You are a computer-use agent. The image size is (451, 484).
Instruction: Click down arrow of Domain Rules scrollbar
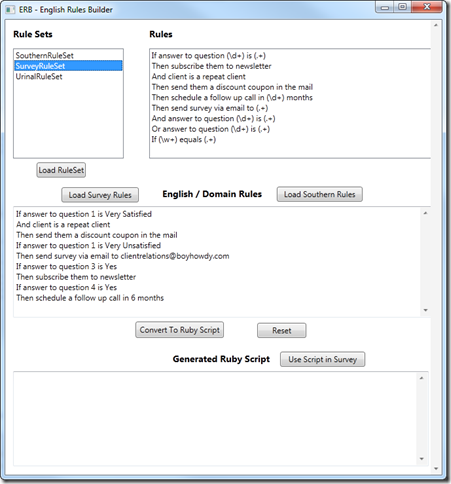coord(425,310)
